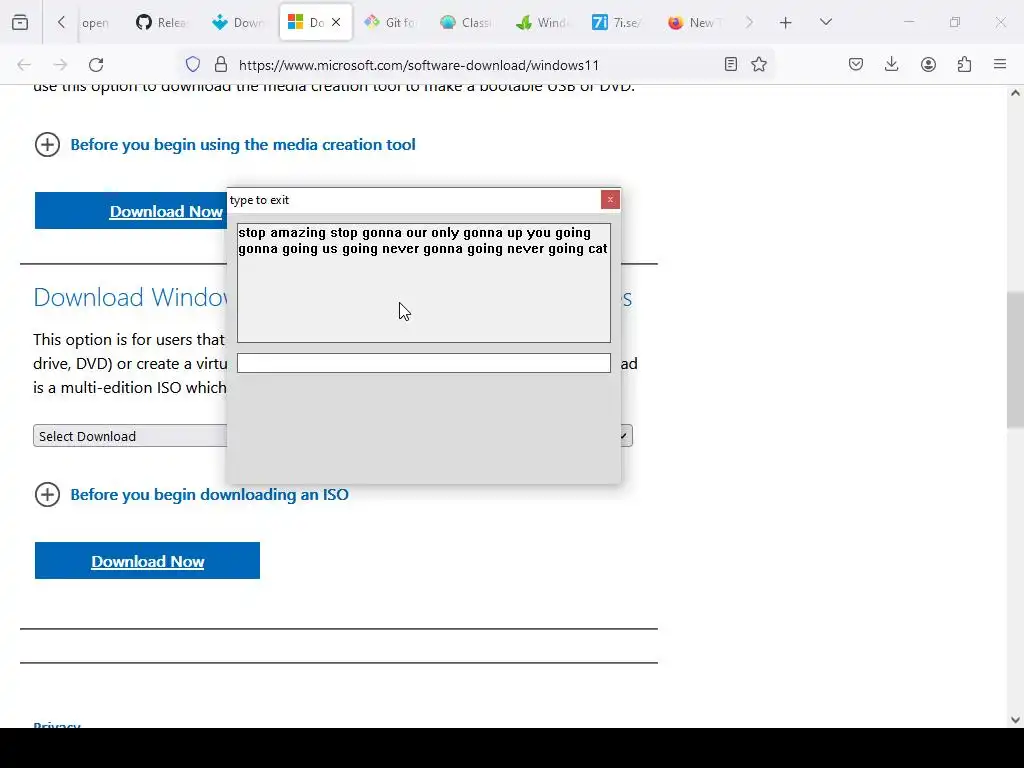Close the active Microsoft download tab
Viewport: 1024px width, 768px height.
pyautogui.click(x=336, y=22)
